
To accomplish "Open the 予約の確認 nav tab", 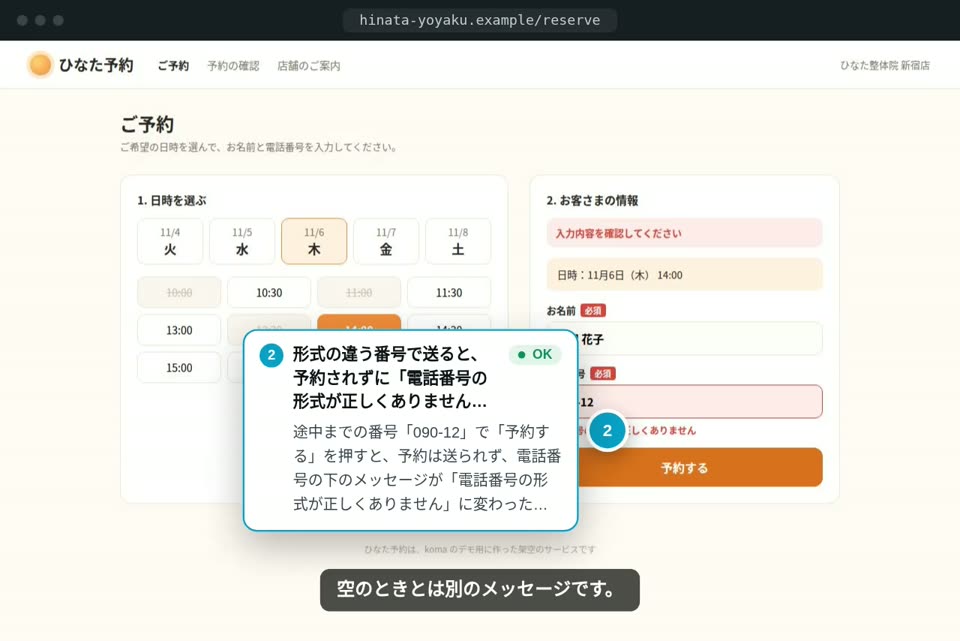I will [x=233, y=66].
